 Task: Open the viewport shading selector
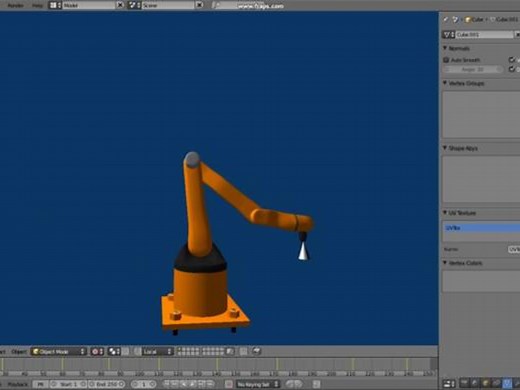click(x=97, y=352)
